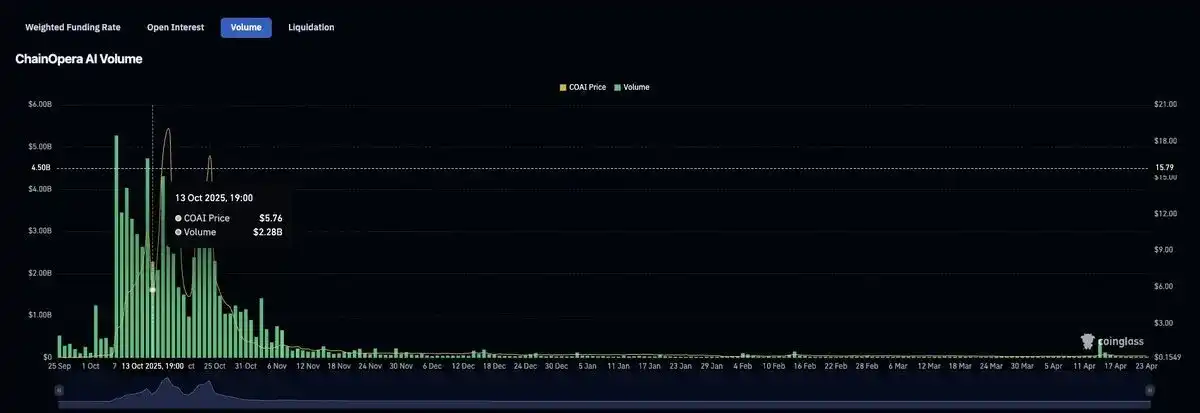Click the 18 Nov date label
The width and height of the screenshot is (1200, 413).
tap(339, 366)
